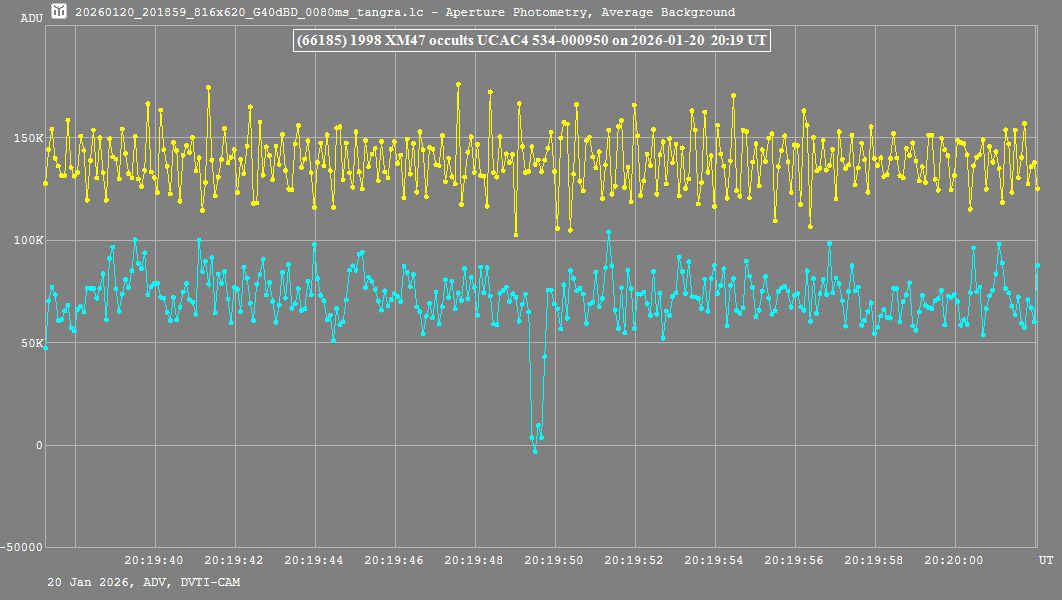Click the ADU axis unit label

pos(32,18)
